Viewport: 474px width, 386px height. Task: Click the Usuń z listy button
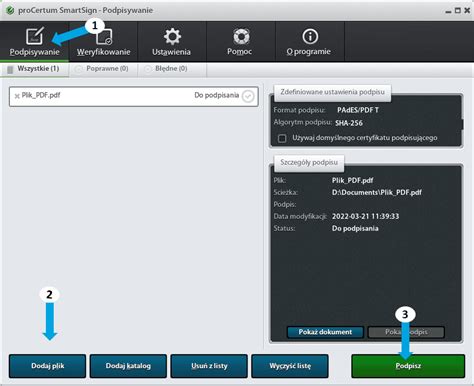(209, 366)
